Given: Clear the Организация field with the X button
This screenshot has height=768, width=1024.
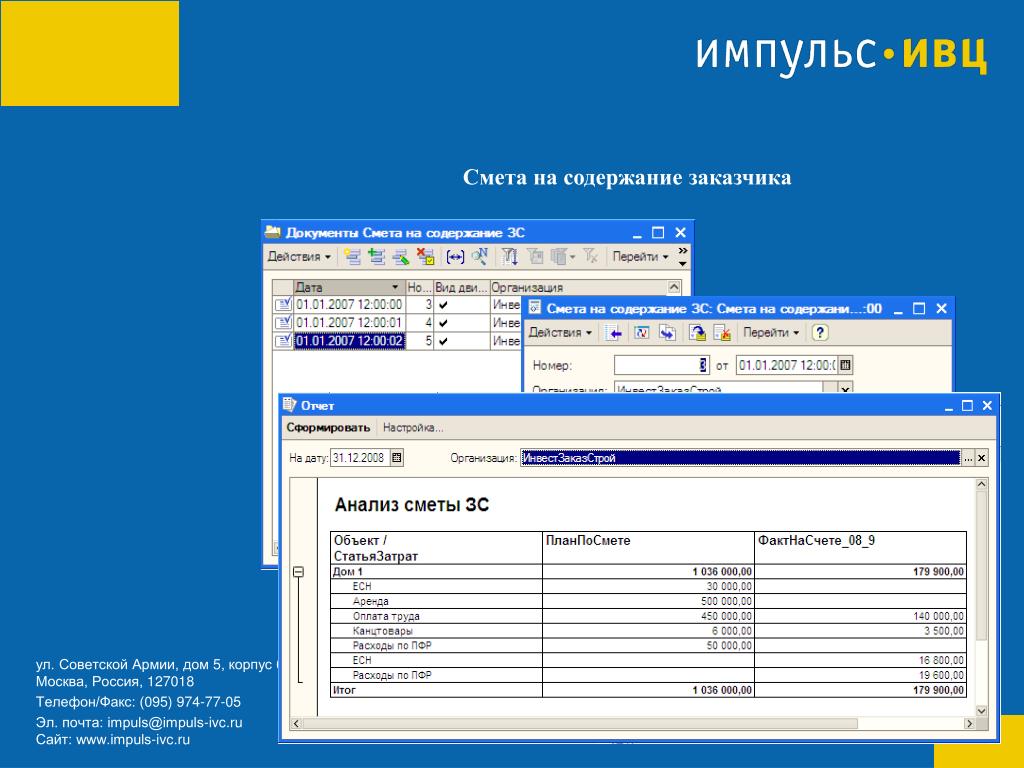Looking at the screenshot, I should (x=981, y=458).
